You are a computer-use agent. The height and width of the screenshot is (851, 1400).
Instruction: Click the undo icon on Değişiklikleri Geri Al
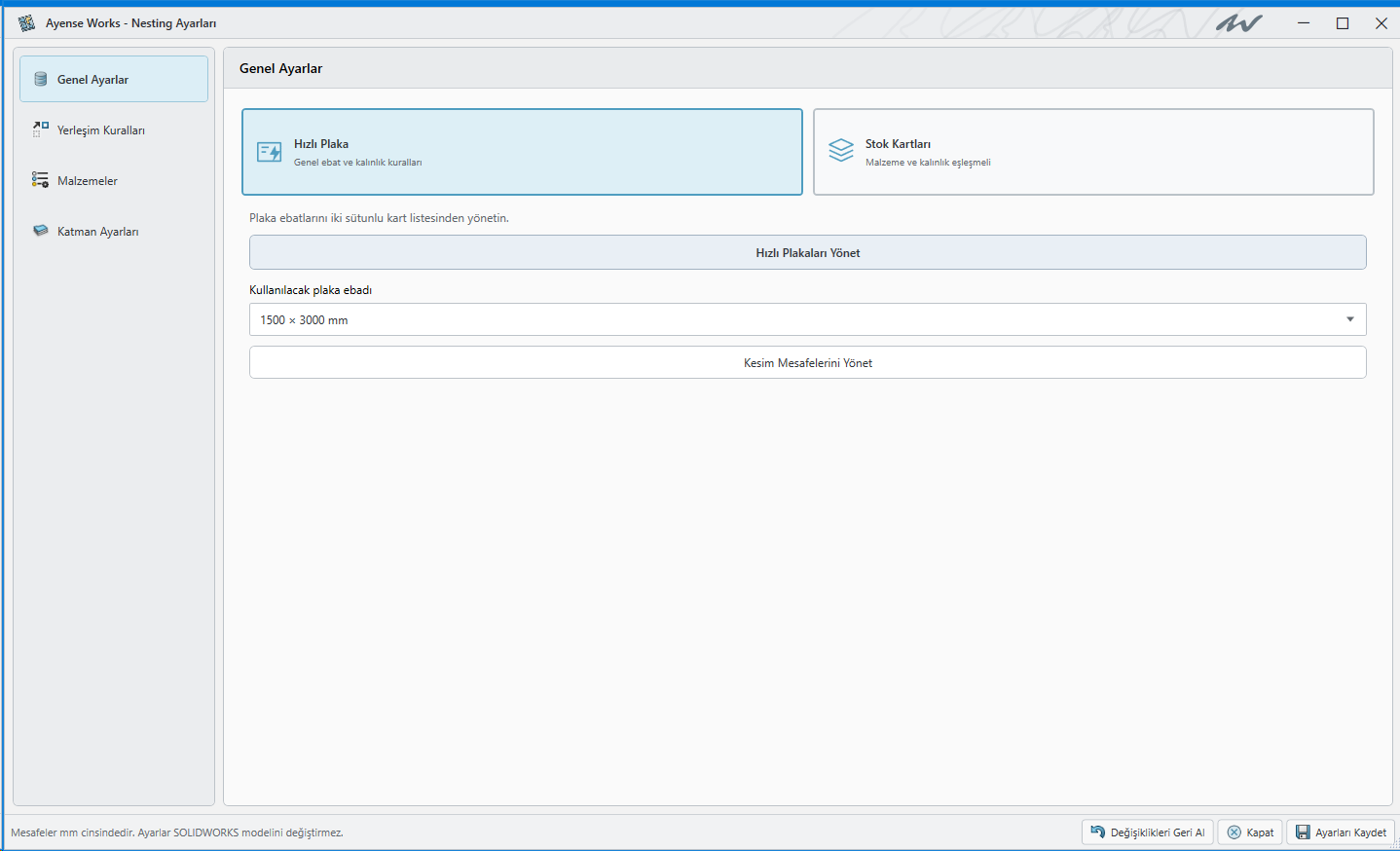click(x=1097, y=832)
